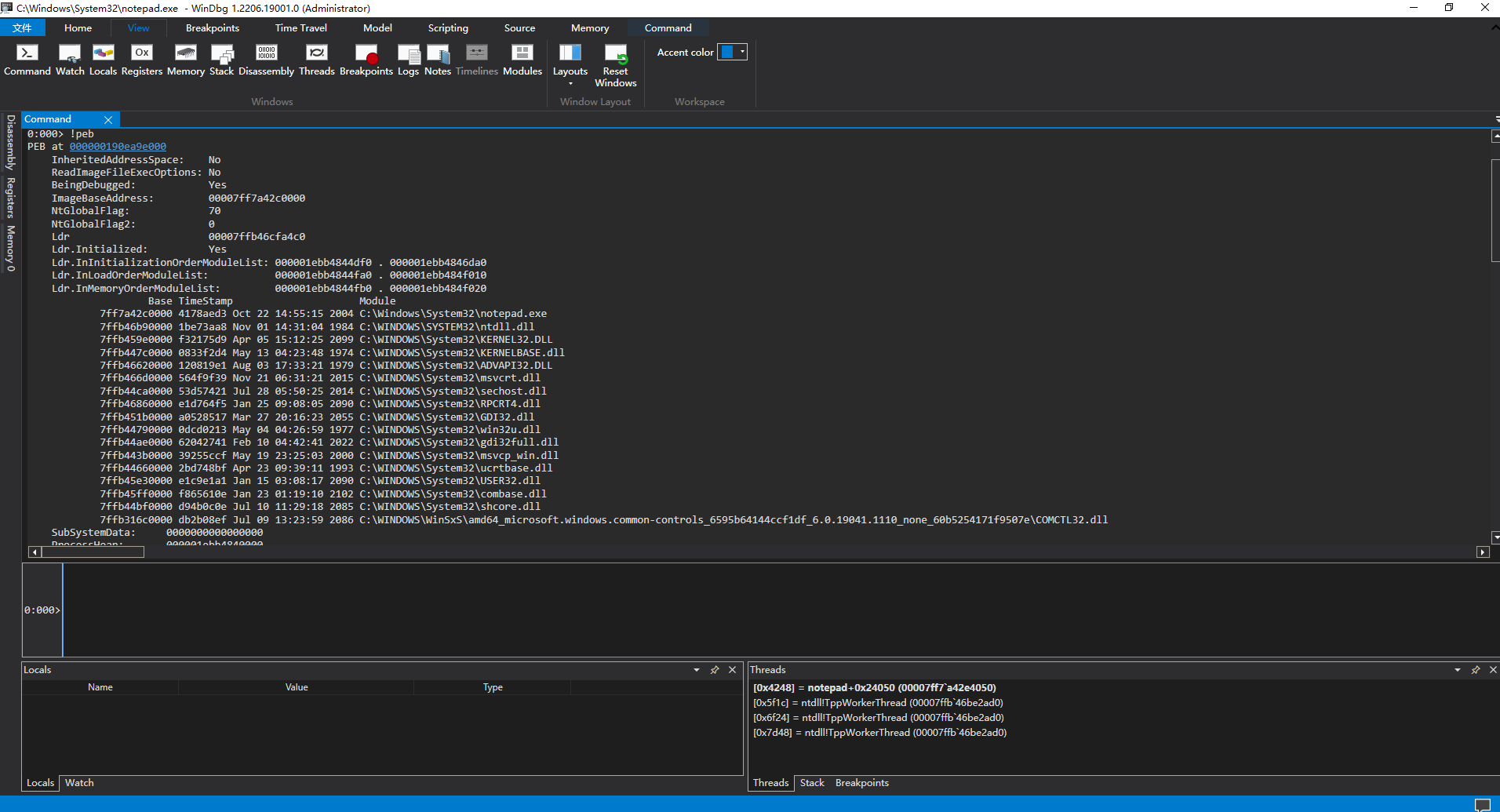Switch to the Watch tab in Locals panel

pyautogui.click(x=78, y=782)
